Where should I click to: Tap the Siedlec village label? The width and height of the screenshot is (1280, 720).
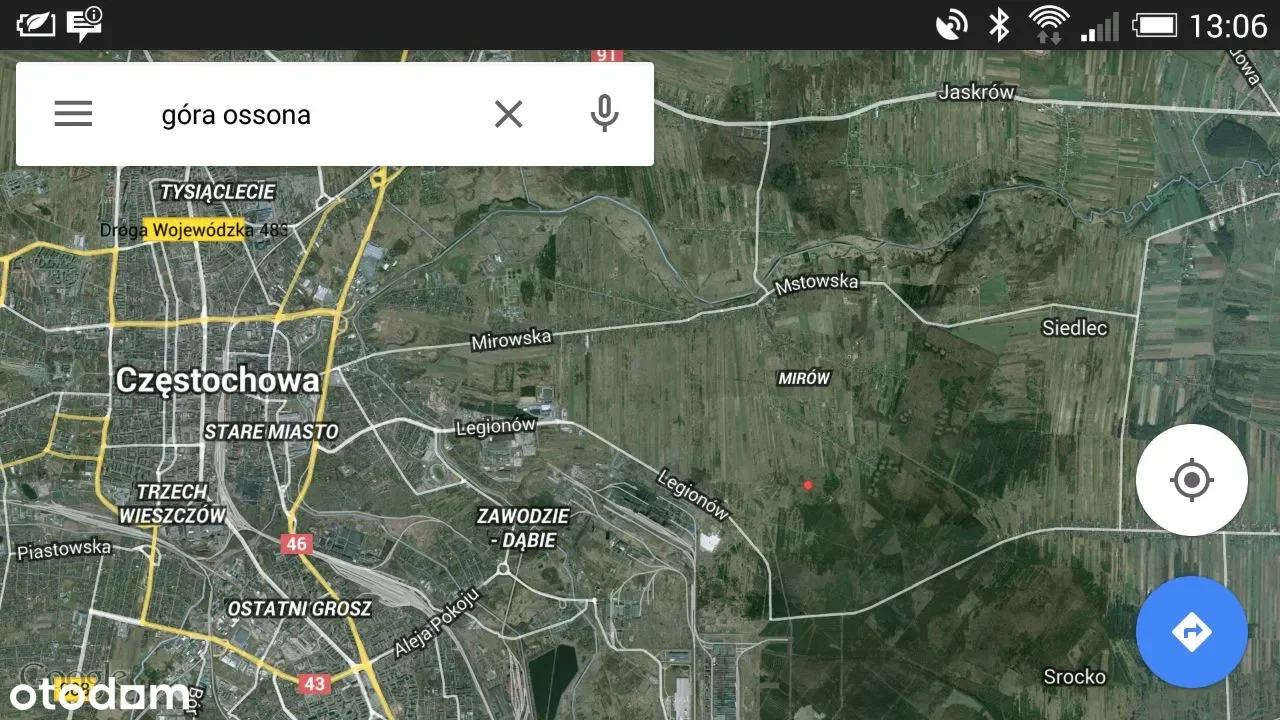[1074, 327]
